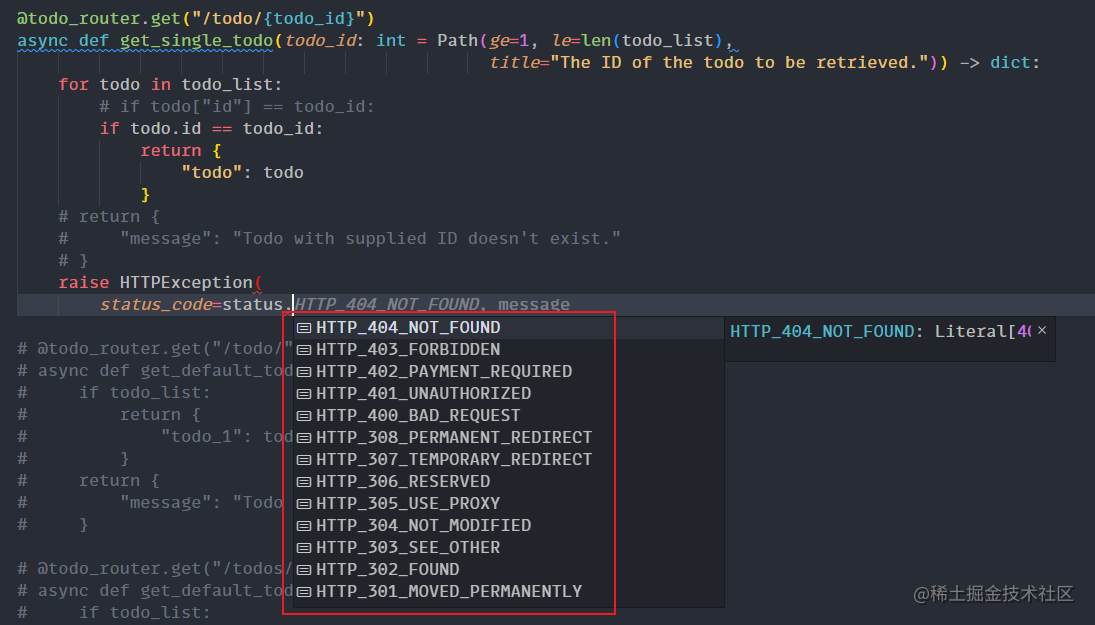This screenshot has height=625, width=1095.
Task: Click the Path(ge=1 parameter call
Action: pos(483,41)
